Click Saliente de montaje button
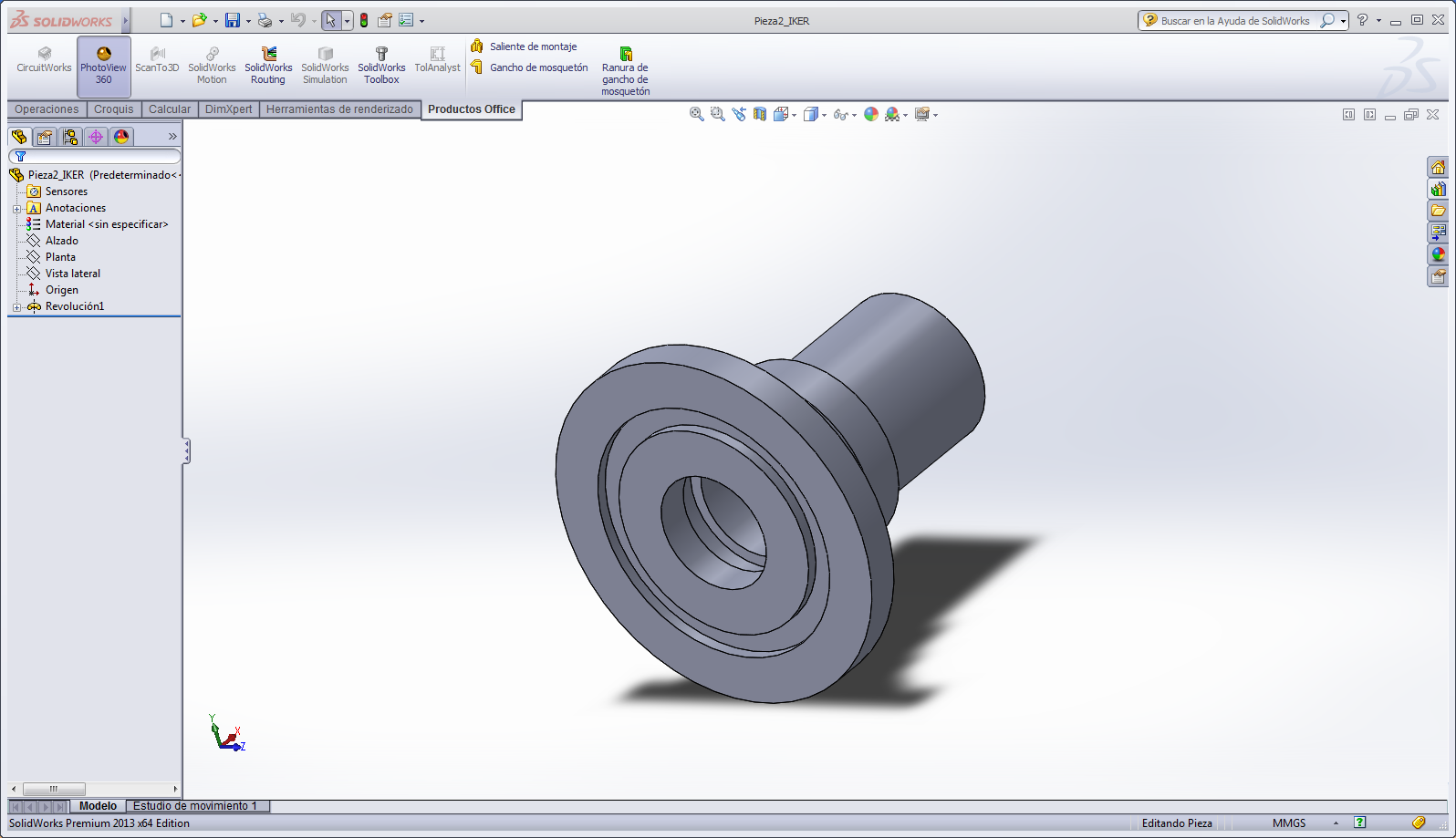This screenshot has width=1456, height=838. click(x=533, y=47)
